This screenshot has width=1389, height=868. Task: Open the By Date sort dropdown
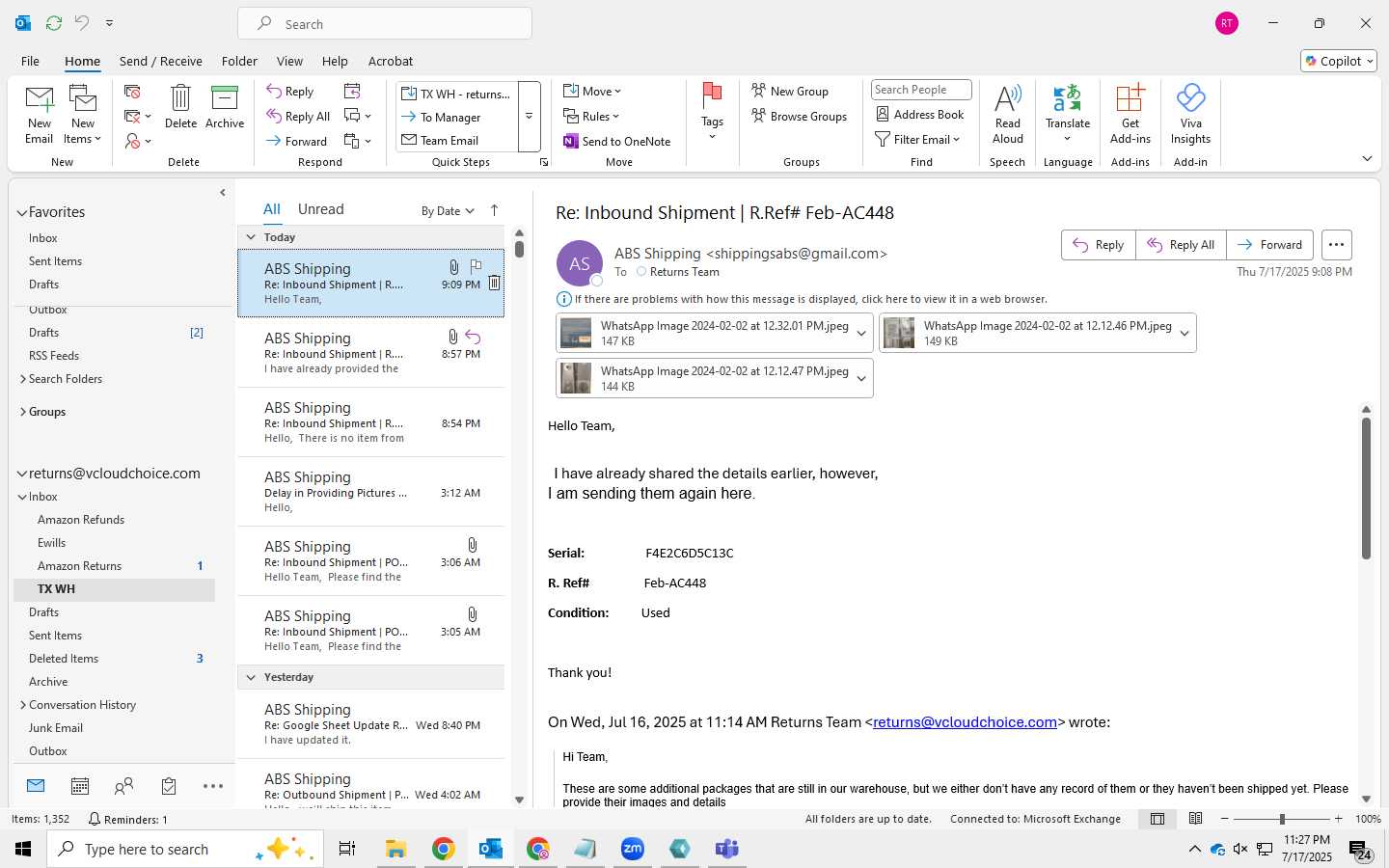point(448,211)
